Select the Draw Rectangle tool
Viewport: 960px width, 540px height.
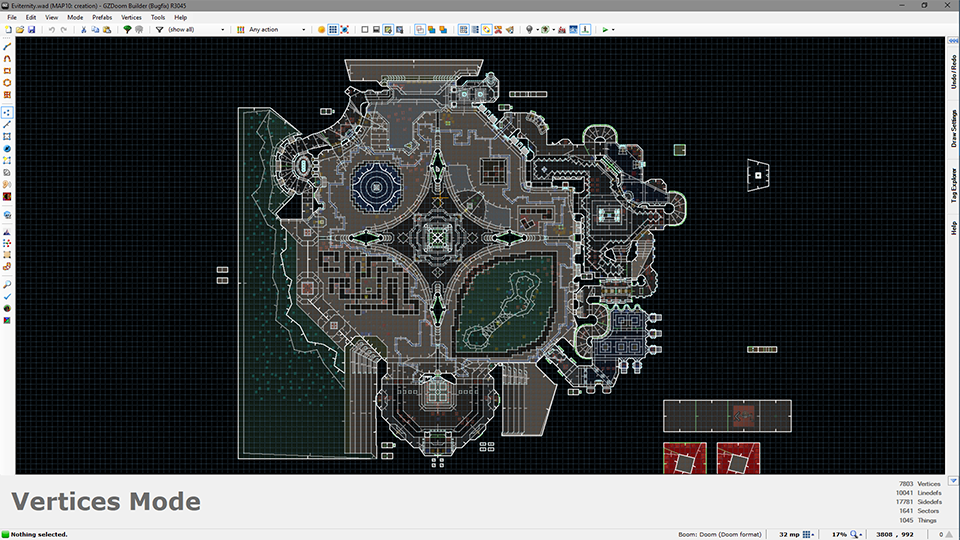pyautogui.click(x=7, y=71)
